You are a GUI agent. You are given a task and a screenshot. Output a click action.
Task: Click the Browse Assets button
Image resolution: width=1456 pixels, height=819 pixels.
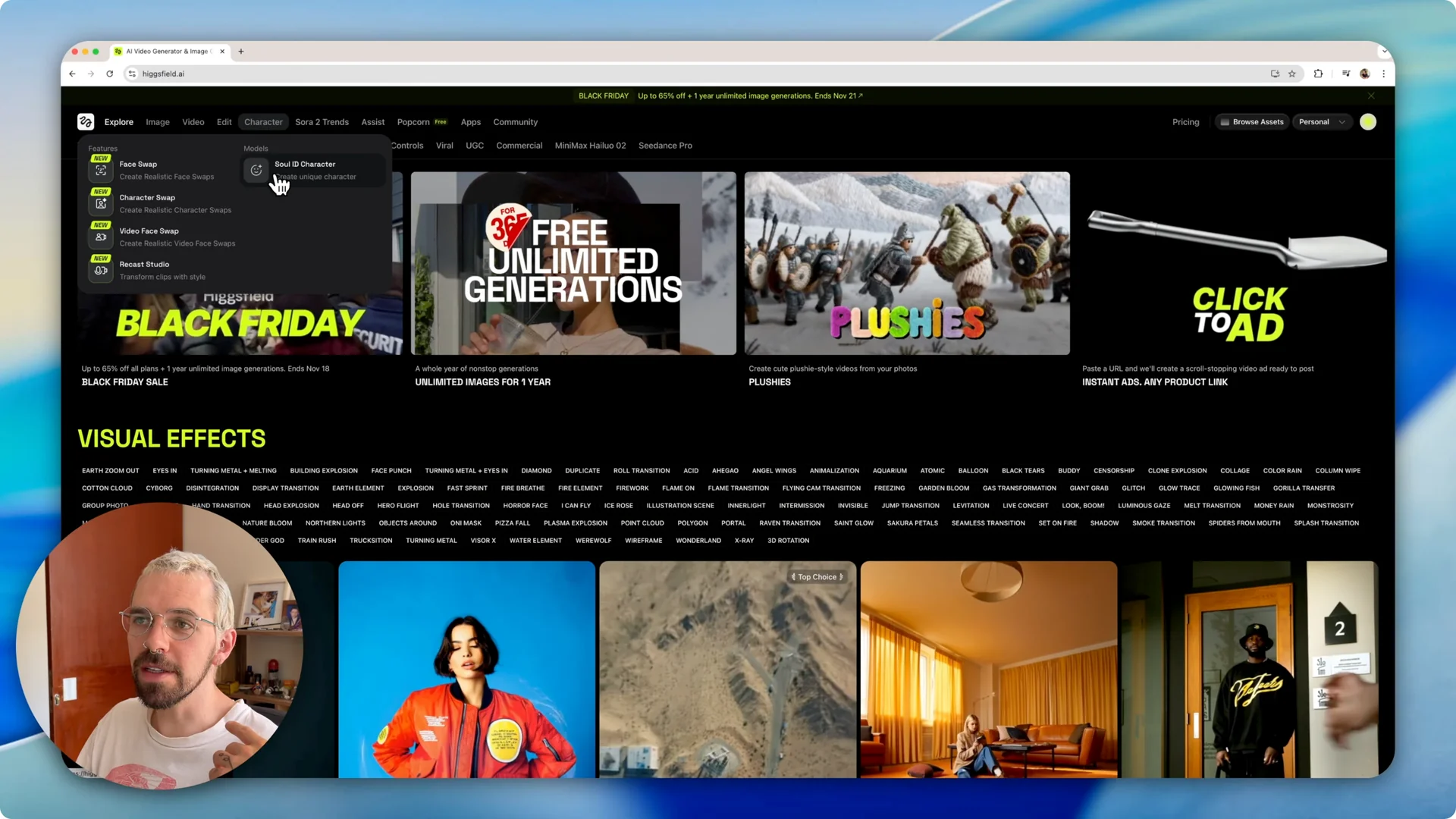(1251, 122)
